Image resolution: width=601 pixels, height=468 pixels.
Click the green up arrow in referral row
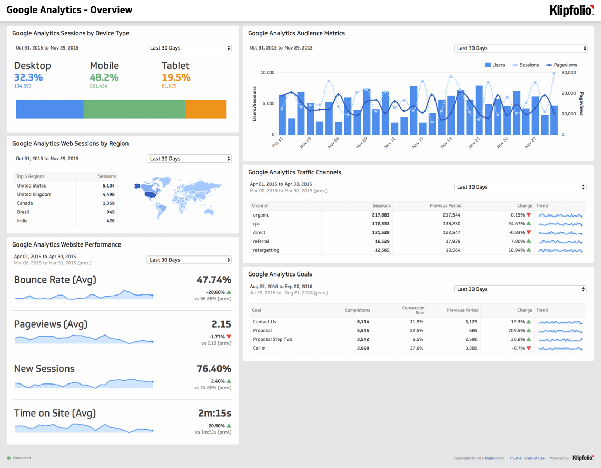point(529,241)
